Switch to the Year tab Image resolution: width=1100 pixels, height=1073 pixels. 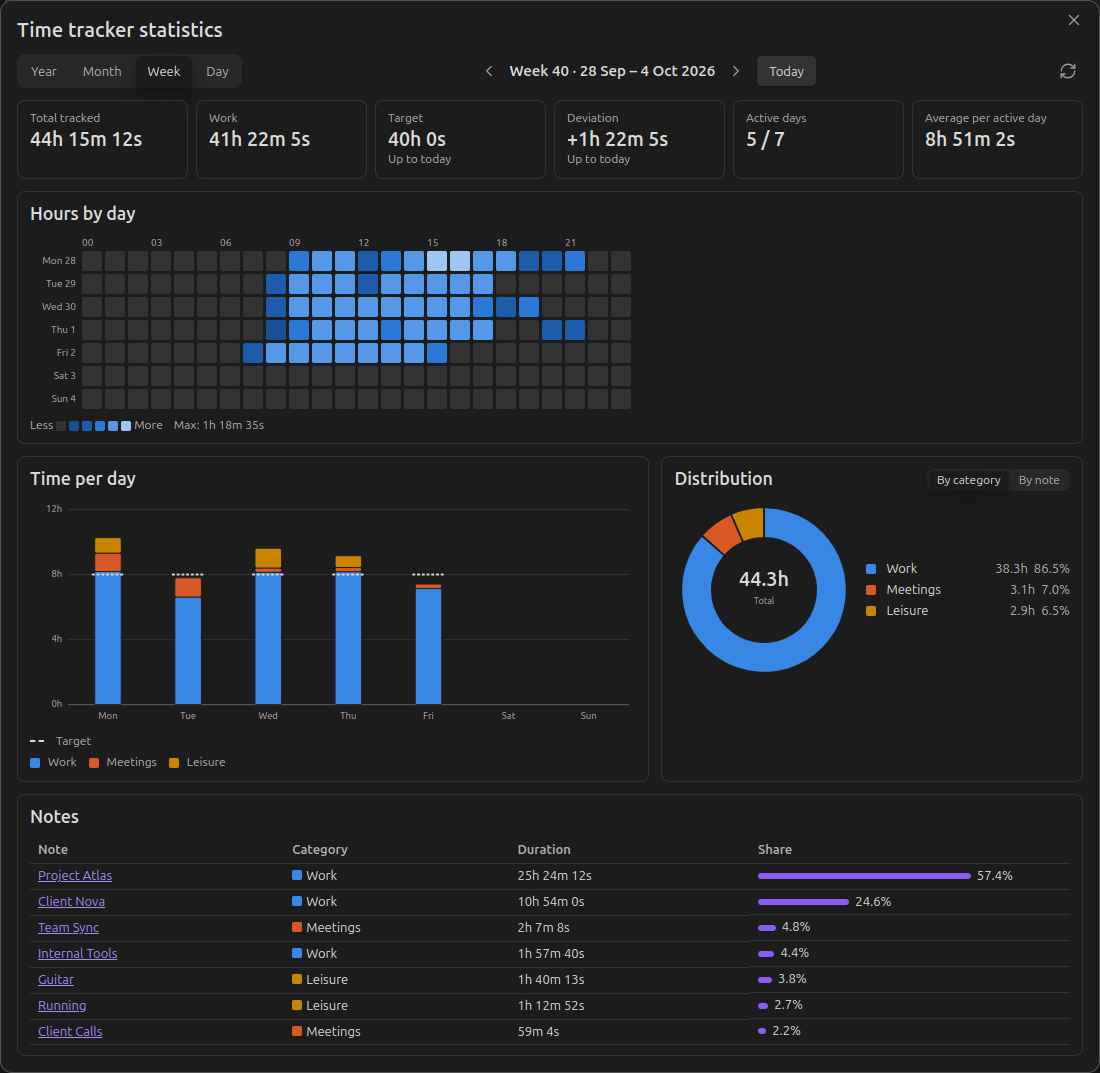(x=43, y=72)
